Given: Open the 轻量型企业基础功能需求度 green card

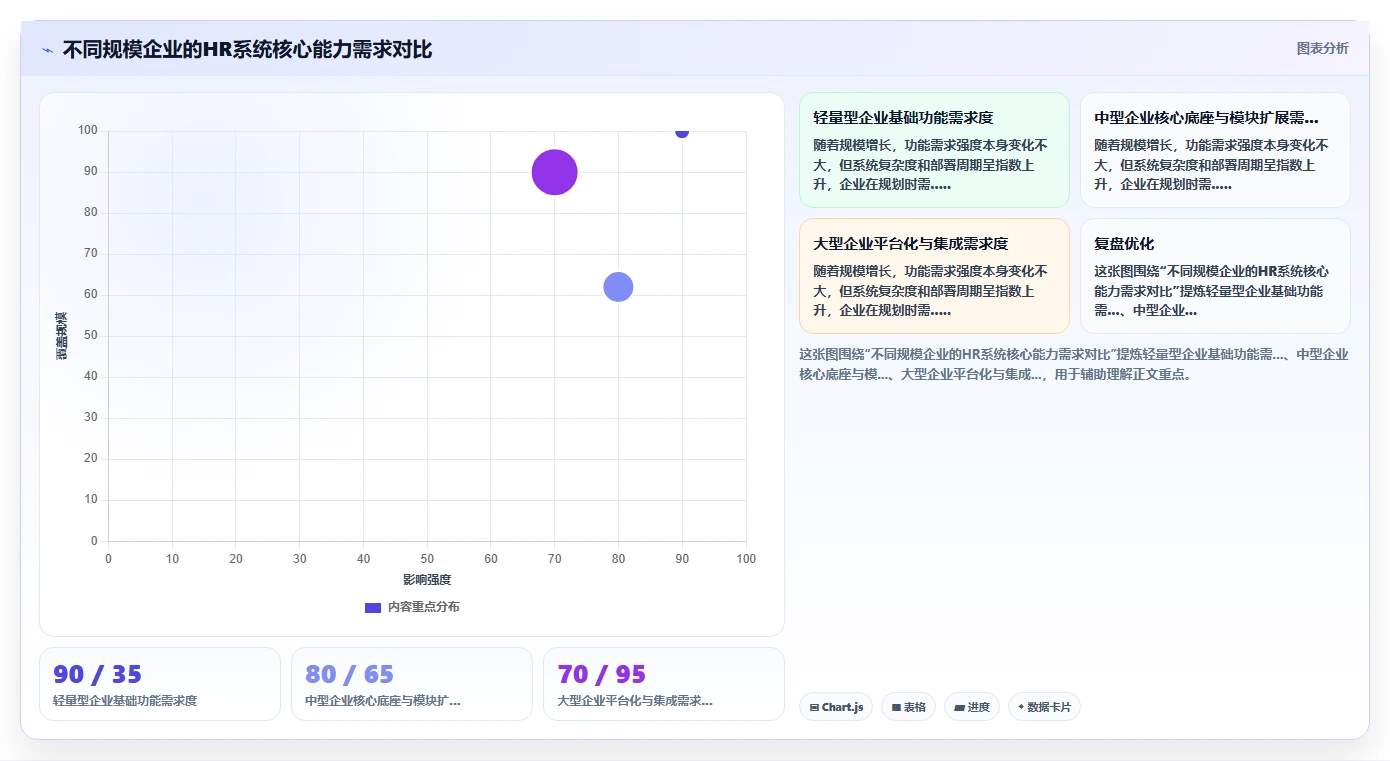Looking at the screenshot, I should click(934, 150).
